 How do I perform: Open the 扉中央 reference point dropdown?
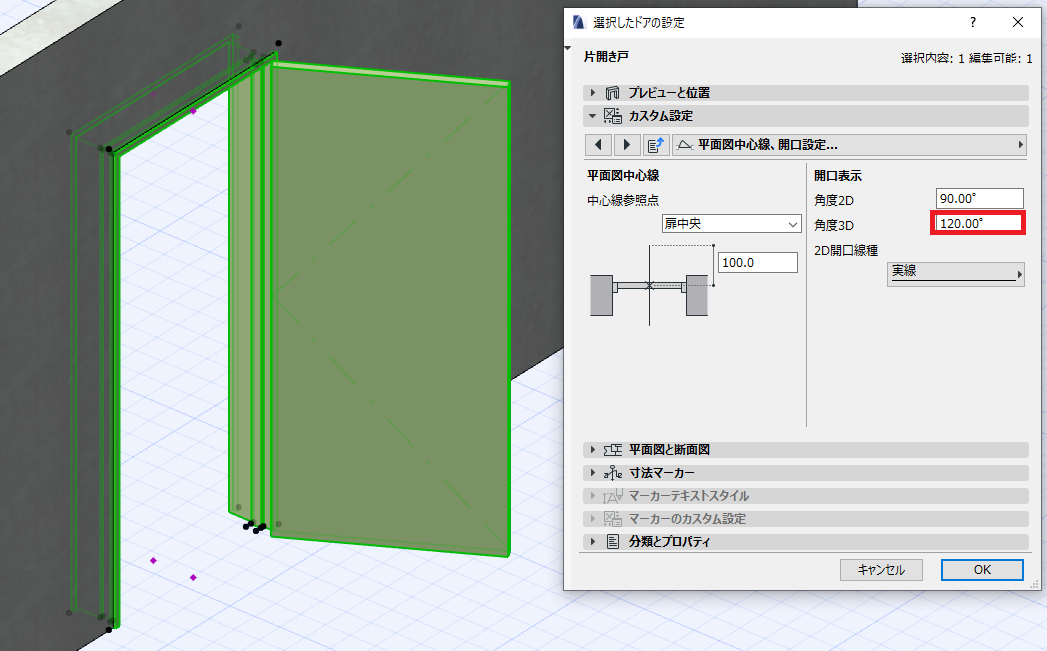731,224
